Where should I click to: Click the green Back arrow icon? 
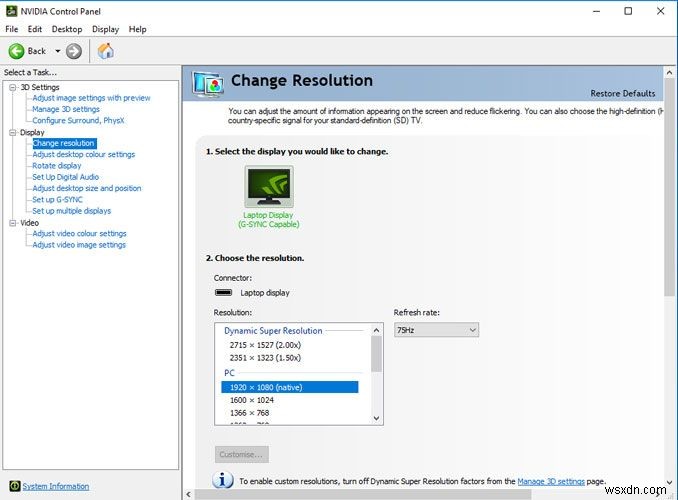pyautogui.click(x=16, y=51)
